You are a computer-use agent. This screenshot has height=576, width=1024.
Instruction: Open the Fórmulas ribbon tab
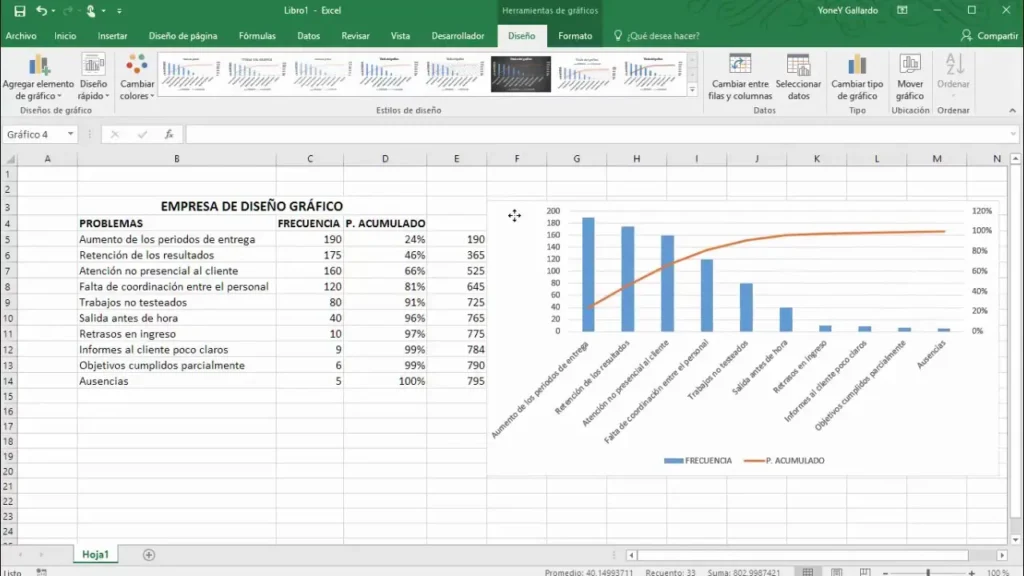(x=257, y=36)
